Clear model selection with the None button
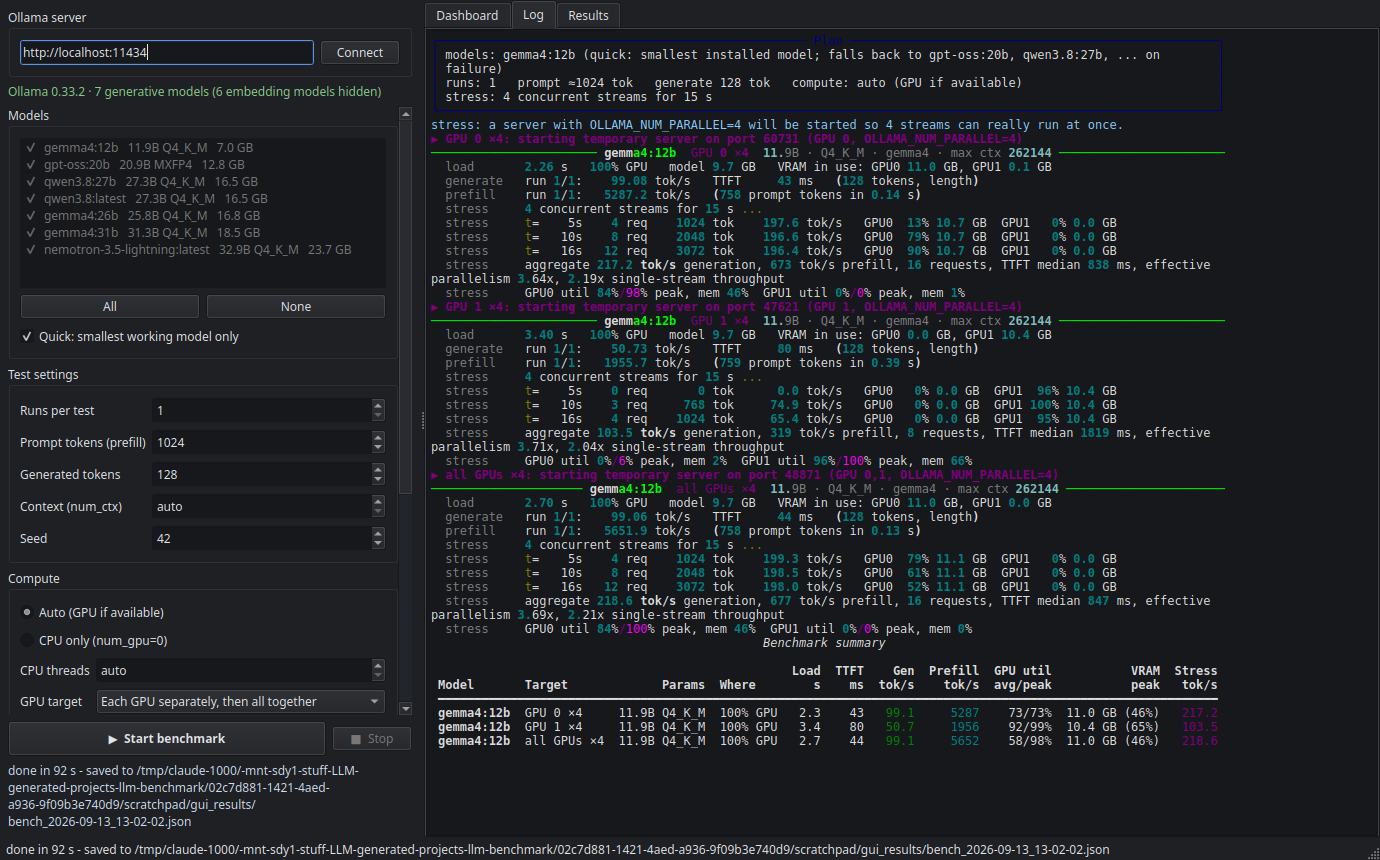Image resolution: width=1380 pixels, height=860 pixels. (x=296, y=307)
